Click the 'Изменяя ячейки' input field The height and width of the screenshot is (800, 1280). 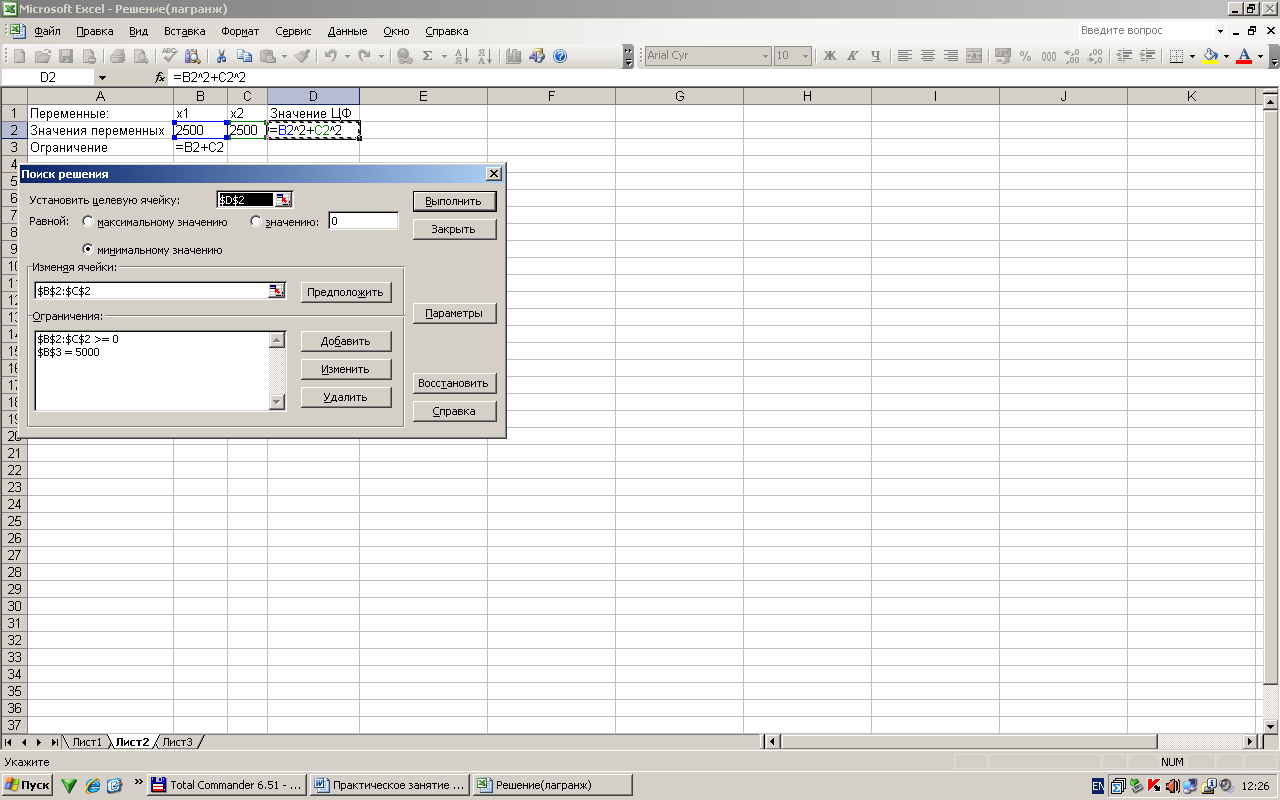pos(150,291)
